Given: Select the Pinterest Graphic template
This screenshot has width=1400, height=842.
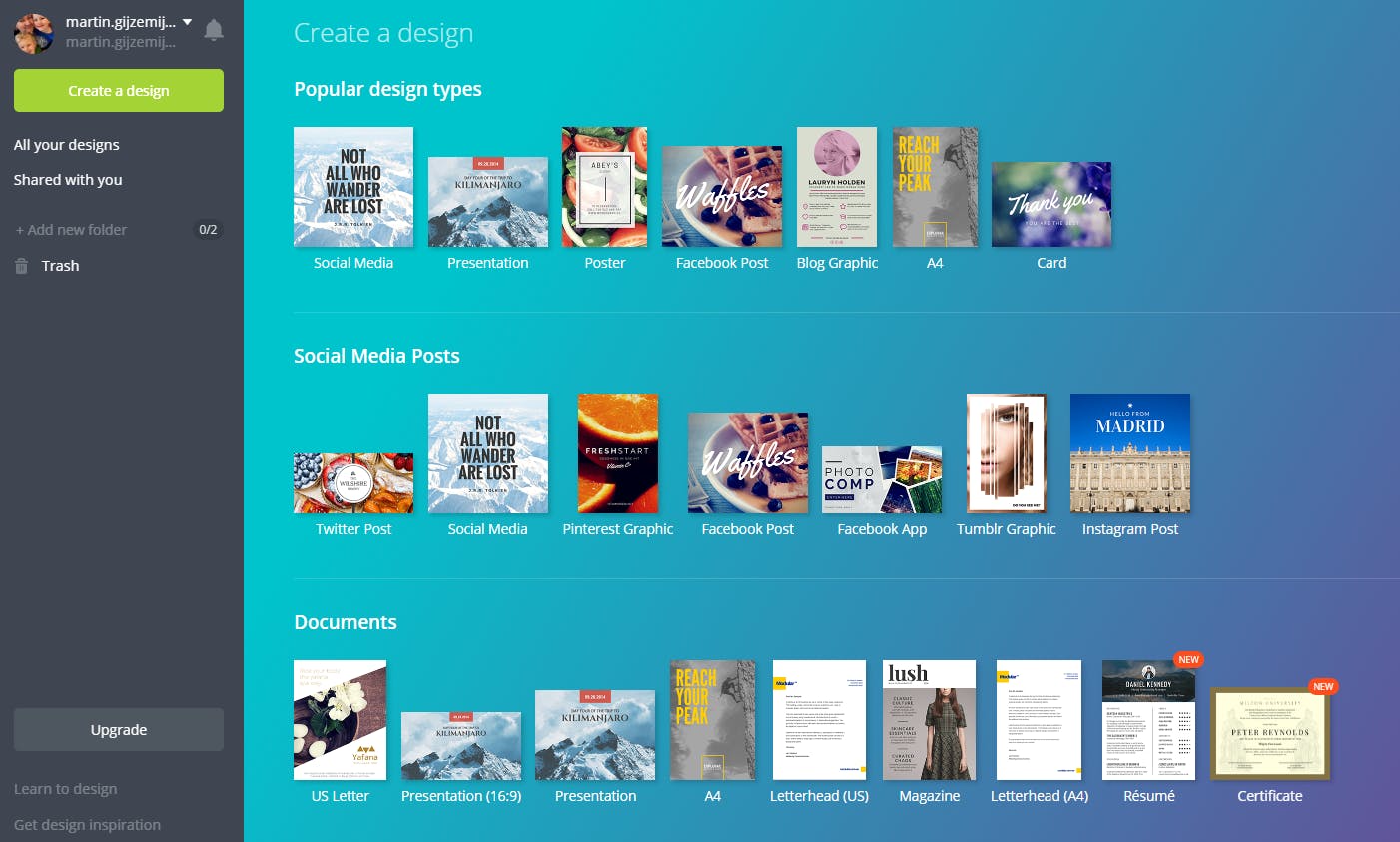Looking at the screenshot, I should 618,453.
